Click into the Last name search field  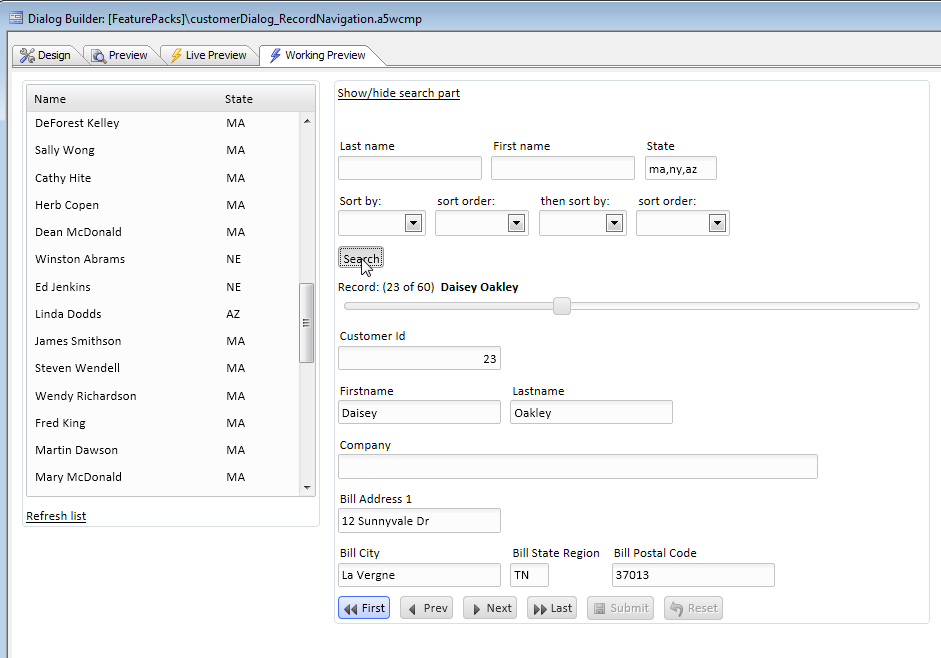click(410, 168)
